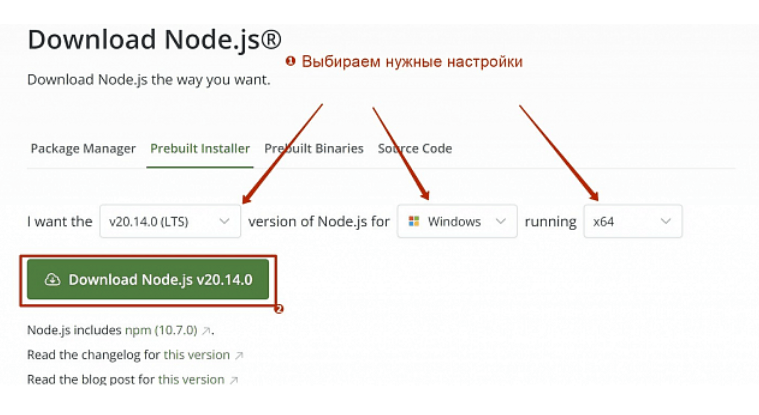Expand the v20.14.0 (LTS) version dropdown chevron
This screenshot has width=759, height=415.
tap(225, 222)
